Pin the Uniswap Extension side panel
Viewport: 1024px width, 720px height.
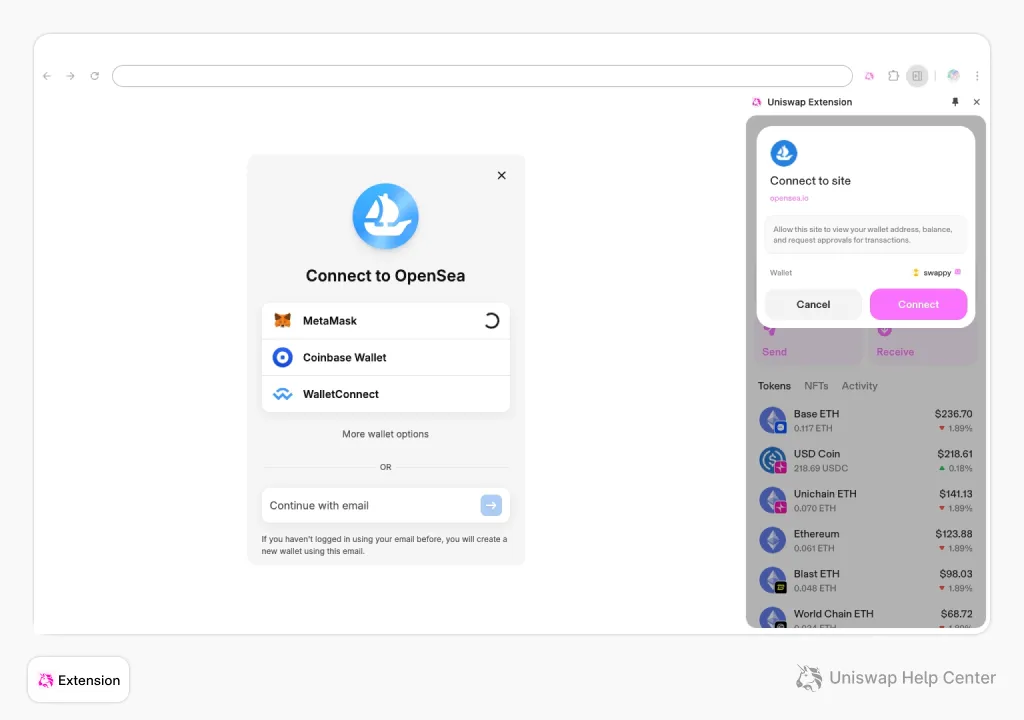(955, 102)
